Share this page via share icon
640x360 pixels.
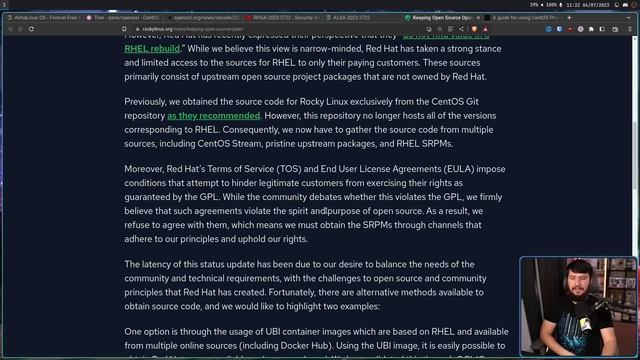[x=461, y=29]
